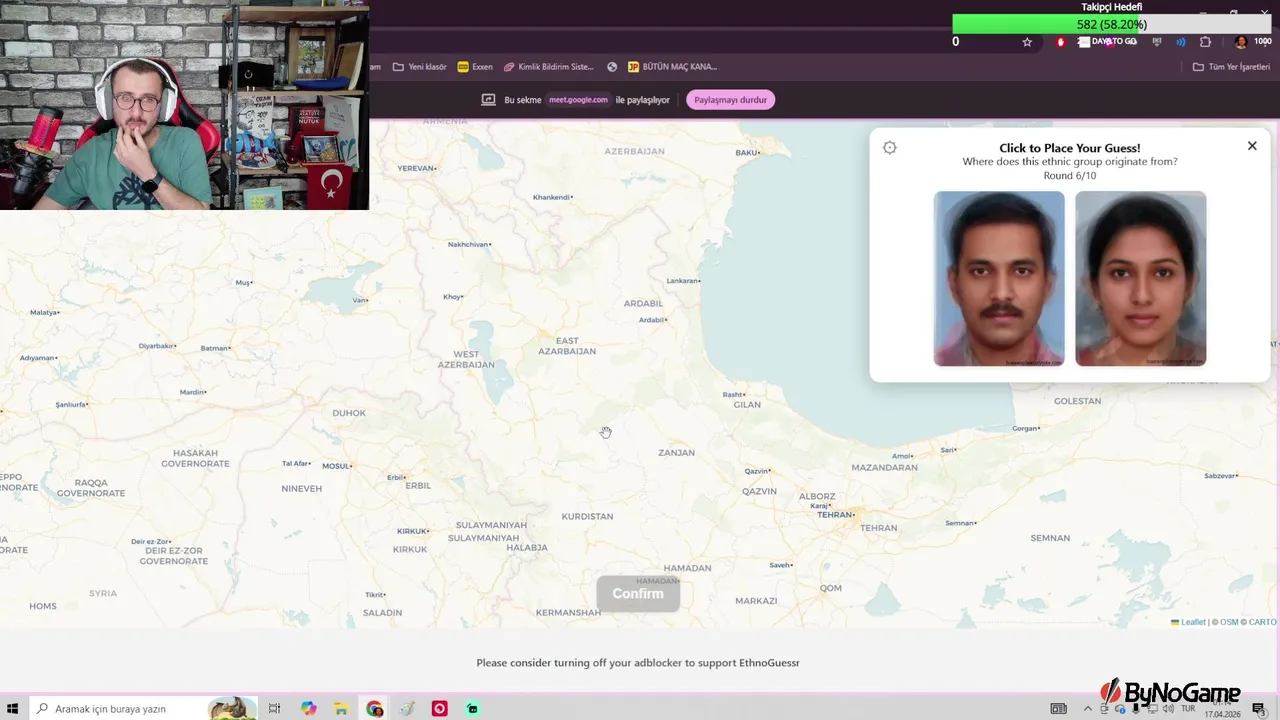Open the Chrome profile avatar
The height and width of the screenshot is (720, 1280).
coord(1241,42)
